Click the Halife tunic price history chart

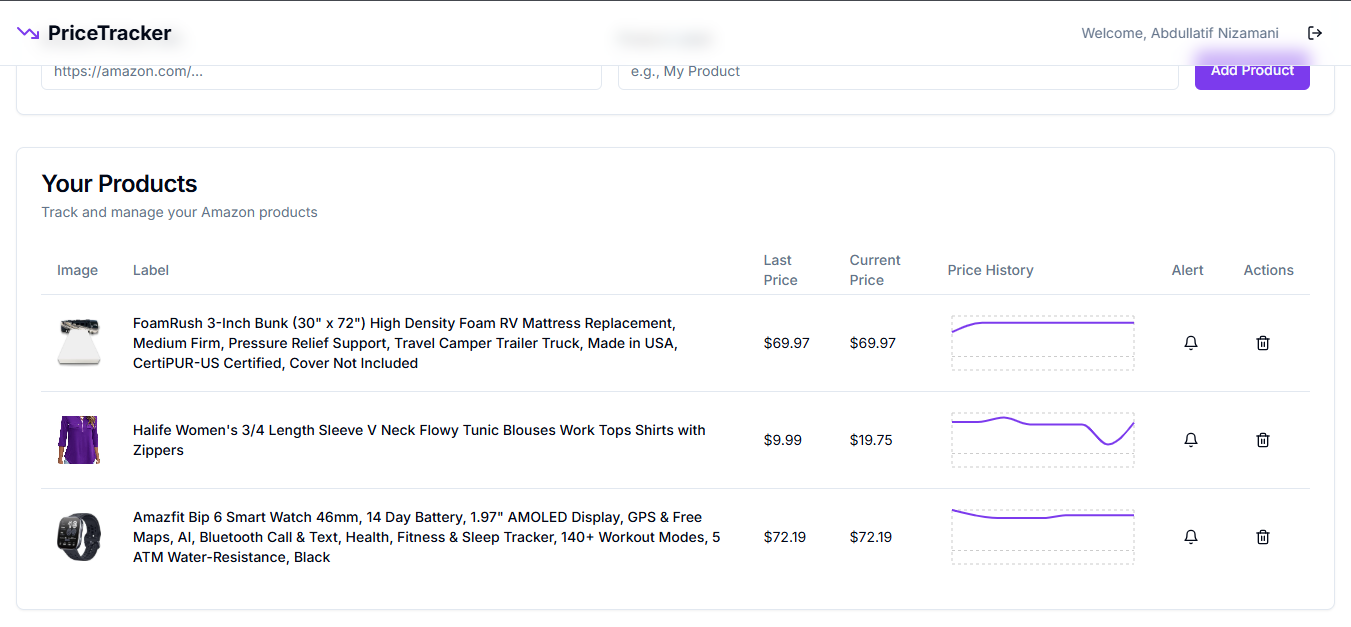click(x=1042, y=440)
